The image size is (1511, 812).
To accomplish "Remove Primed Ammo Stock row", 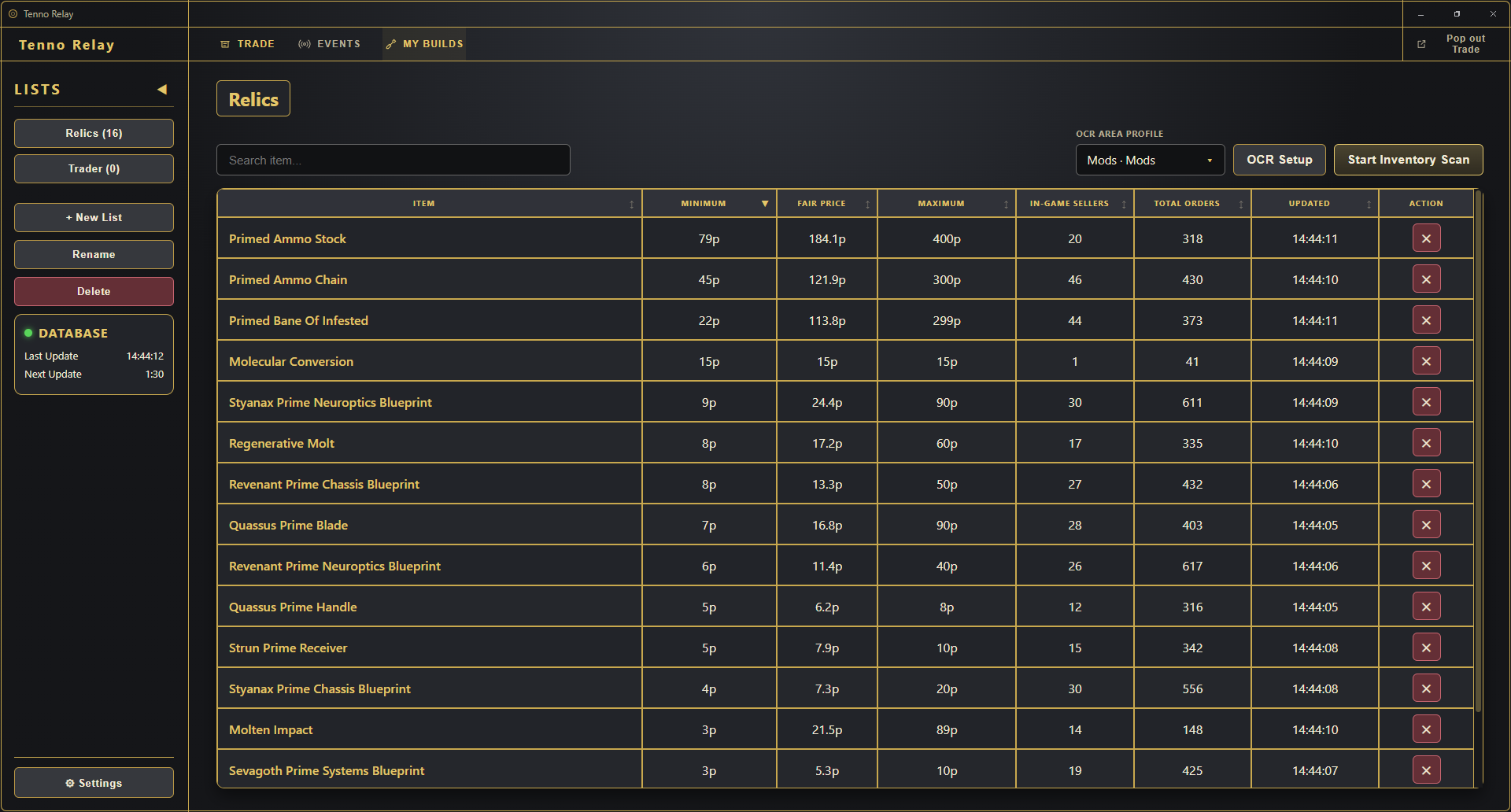I will coord(1426,238).
